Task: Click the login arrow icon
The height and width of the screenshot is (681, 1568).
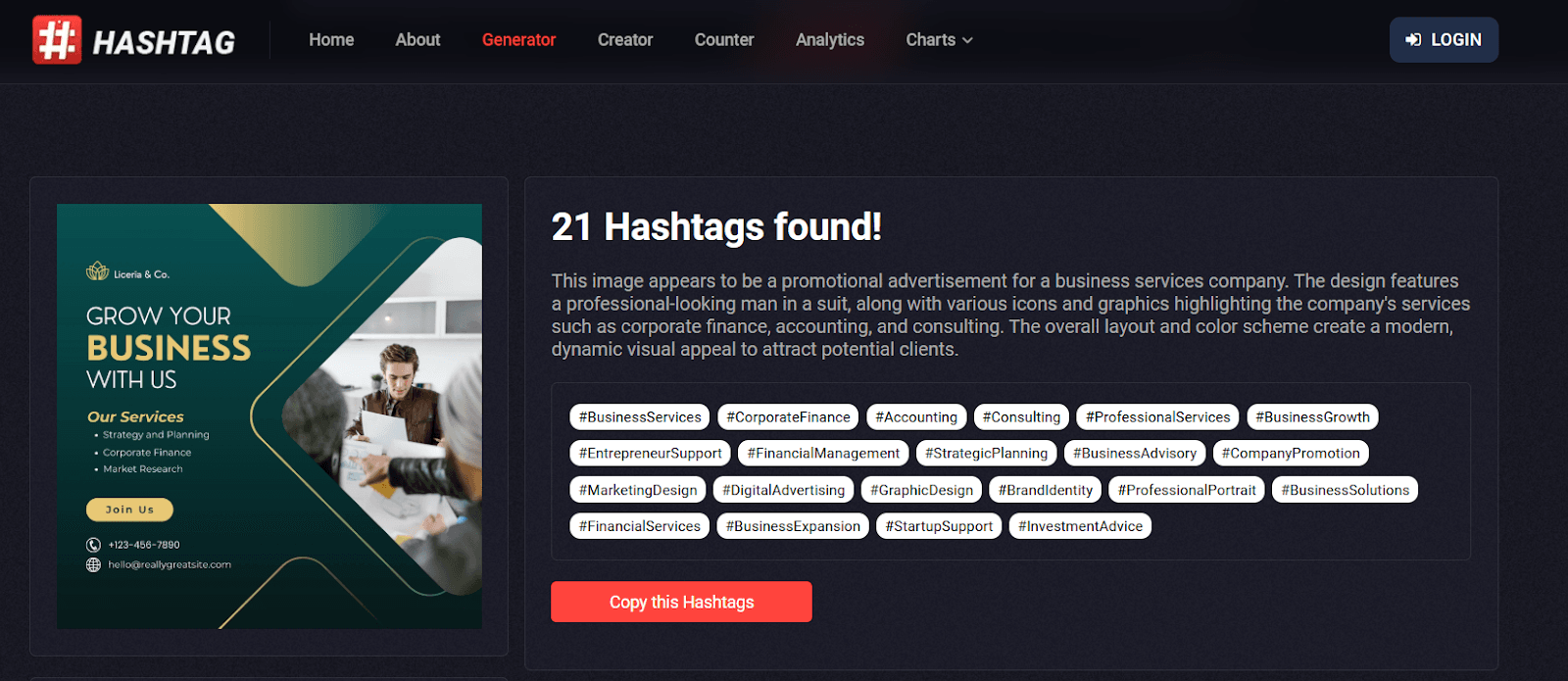Action: click(1413, 40)
